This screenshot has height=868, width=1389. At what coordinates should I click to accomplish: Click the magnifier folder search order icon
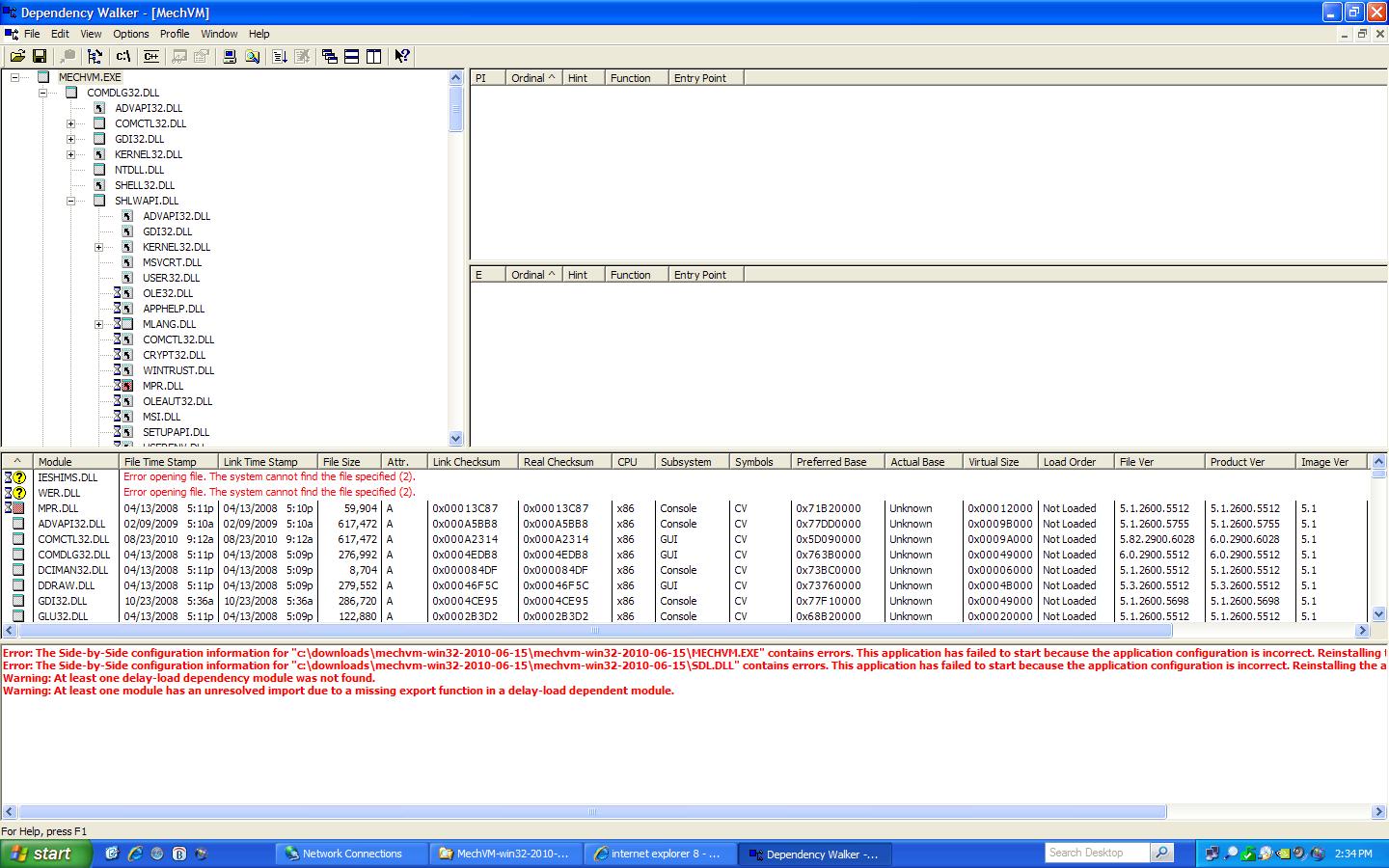click(252, 56)
